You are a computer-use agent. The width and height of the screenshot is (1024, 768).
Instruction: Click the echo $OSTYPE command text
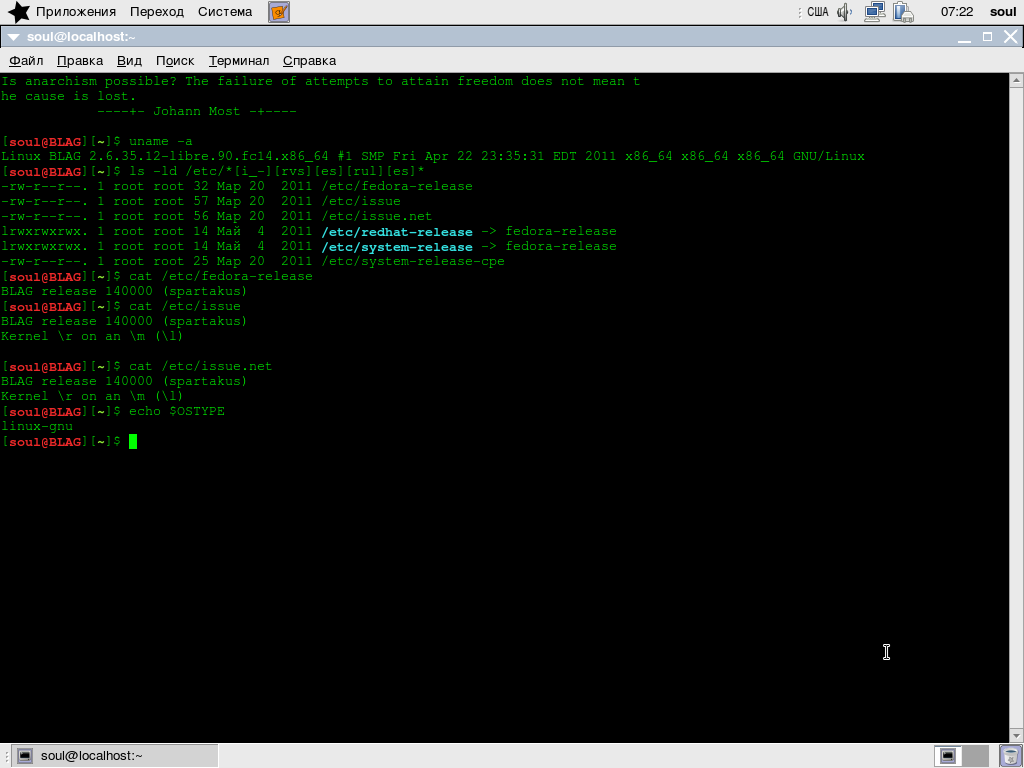177,411
